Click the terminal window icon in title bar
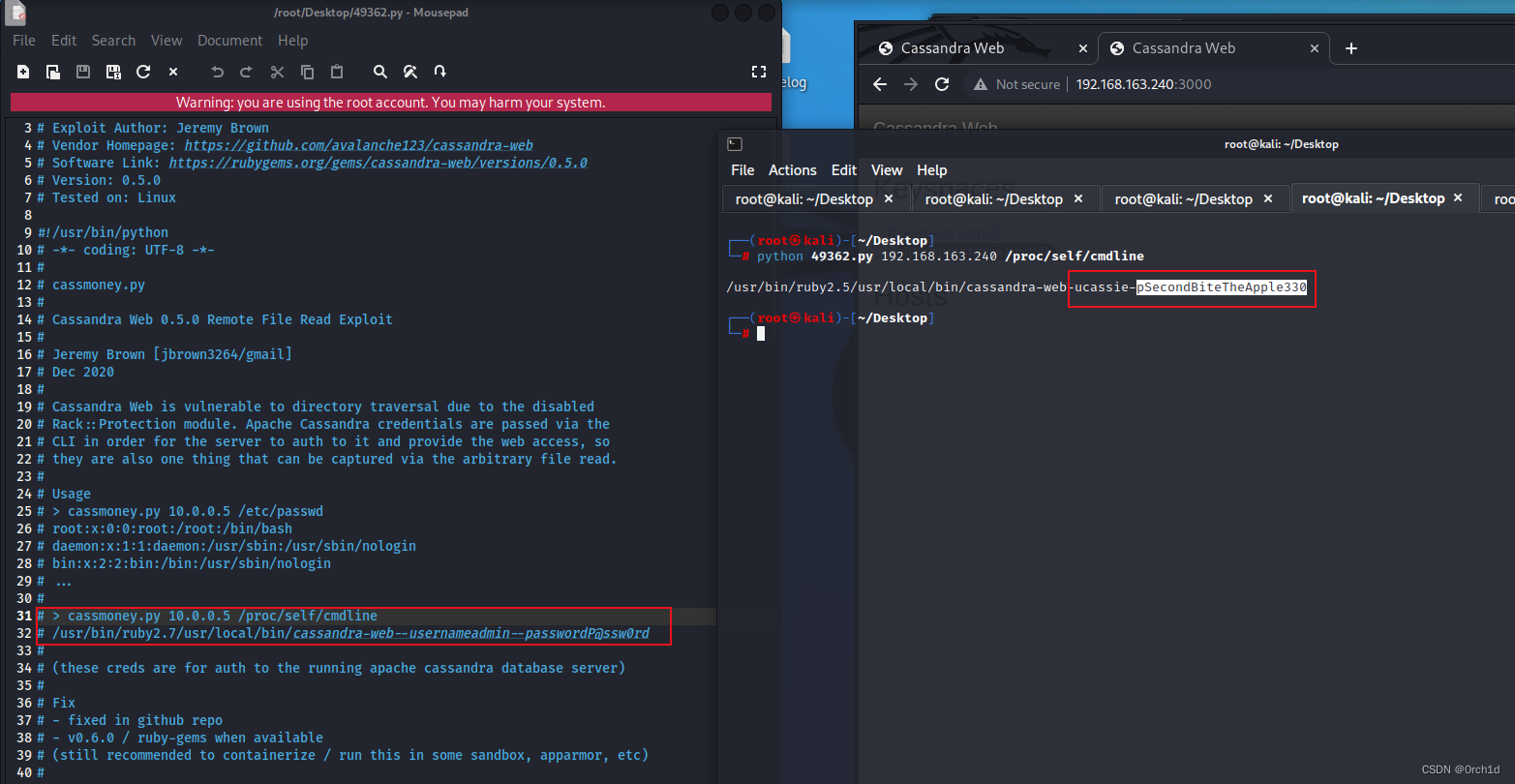 point(735,144)
